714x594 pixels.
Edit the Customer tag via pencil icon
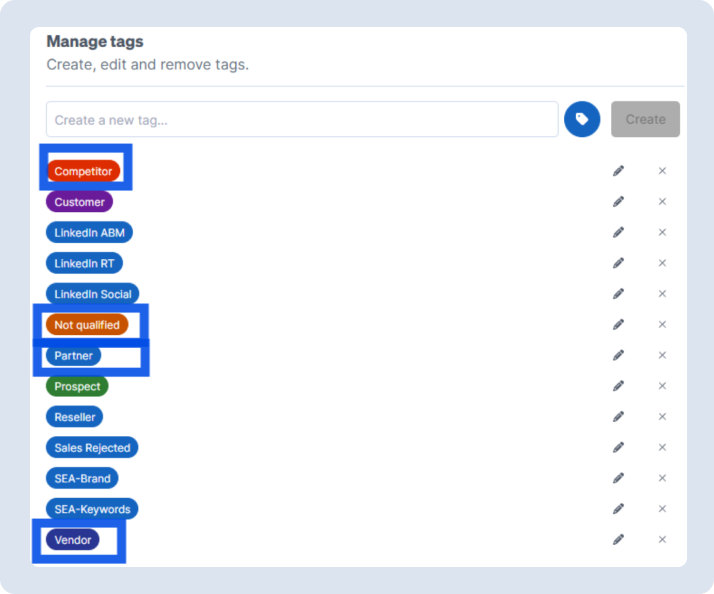point(618,201)
